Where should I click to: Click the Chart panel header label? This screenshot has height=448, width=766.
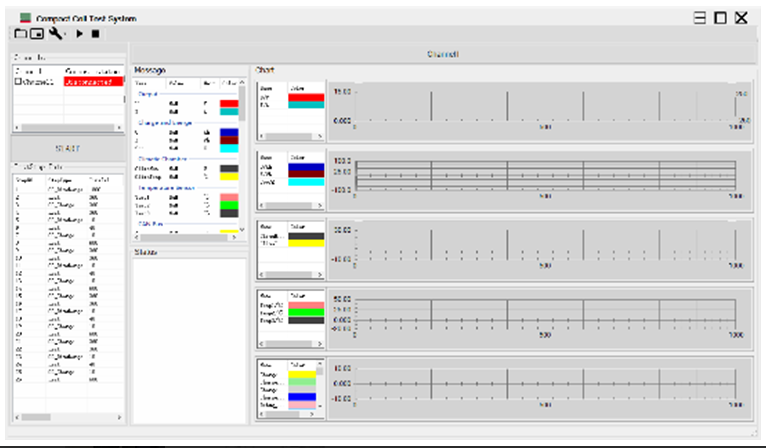pos(265,70)
